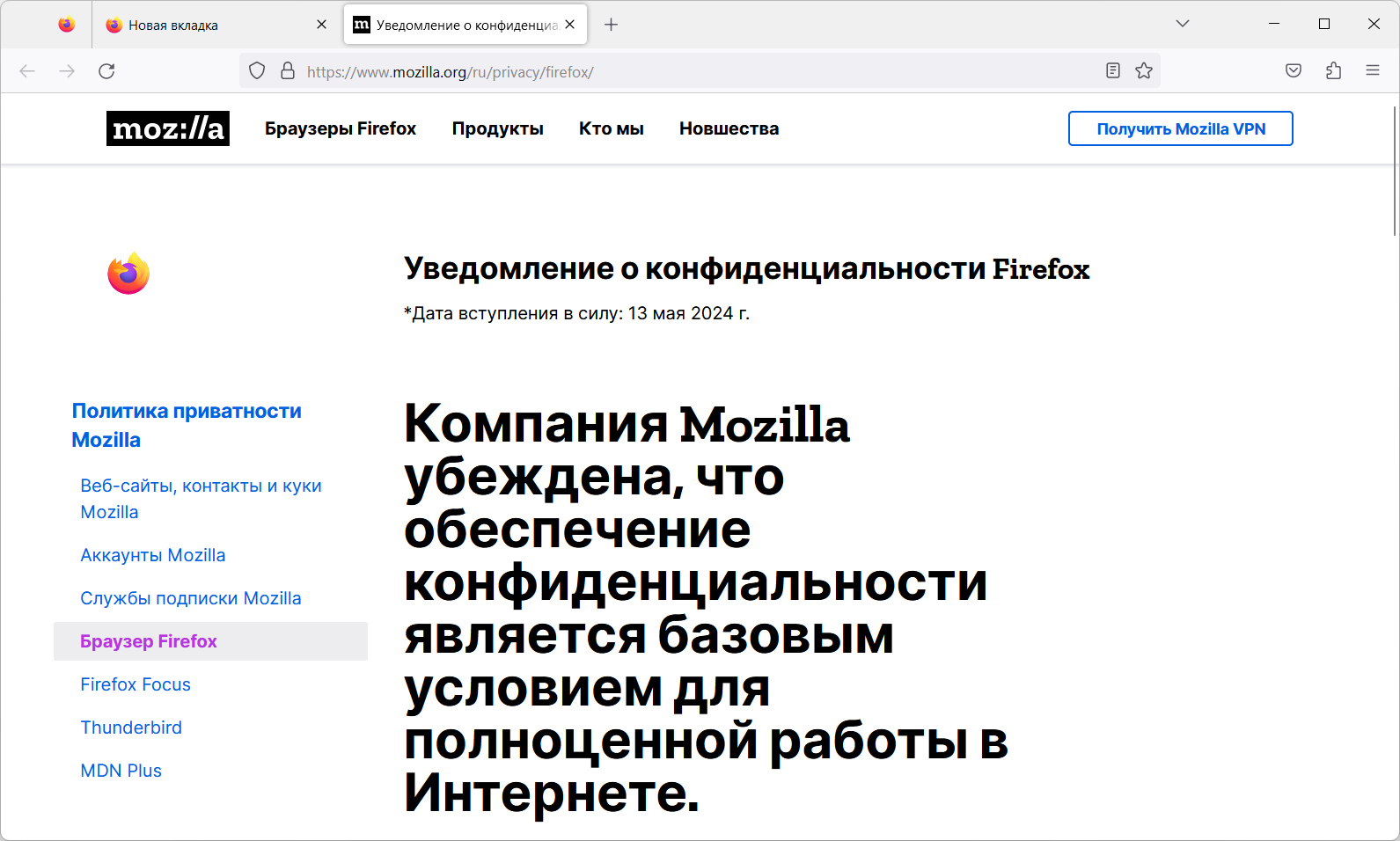Expand the list all tabs chevron

pyautogui.click(x=1183, y=24)
